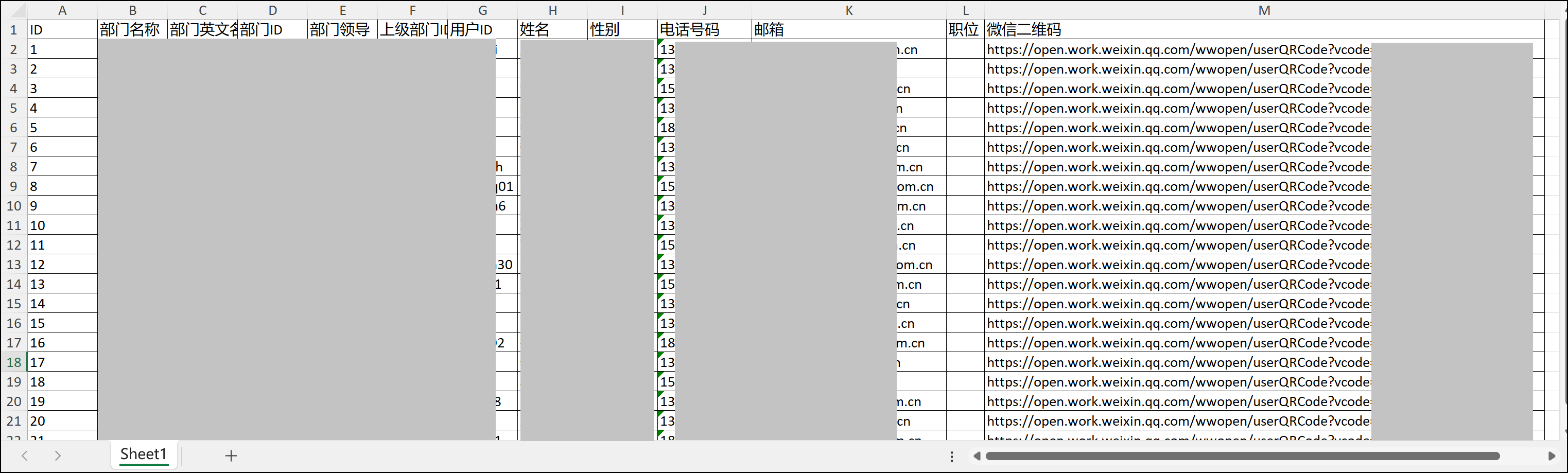
Task: Click cell A2 containing 1
Action: (x=62, y=49)
